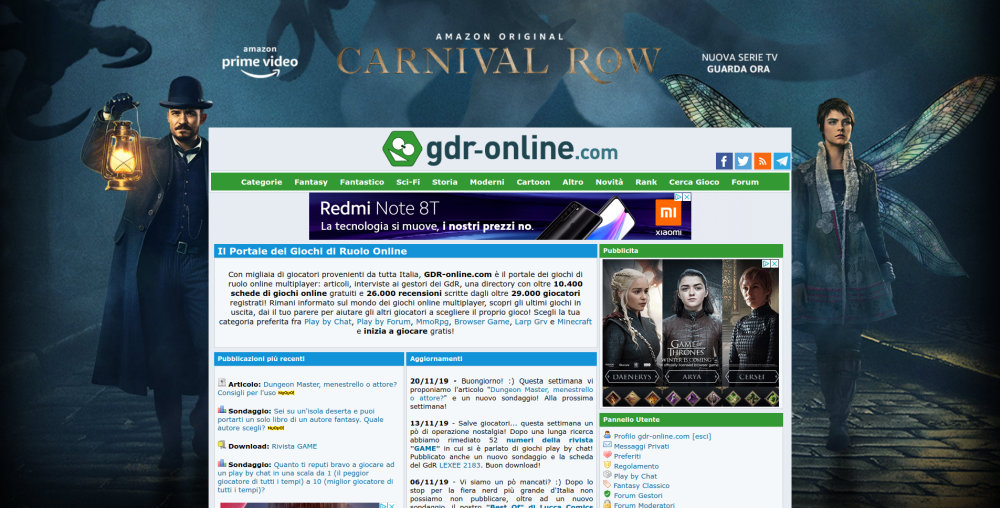Click the Play by Chat link in intro paragraph

tap(328, 322)
